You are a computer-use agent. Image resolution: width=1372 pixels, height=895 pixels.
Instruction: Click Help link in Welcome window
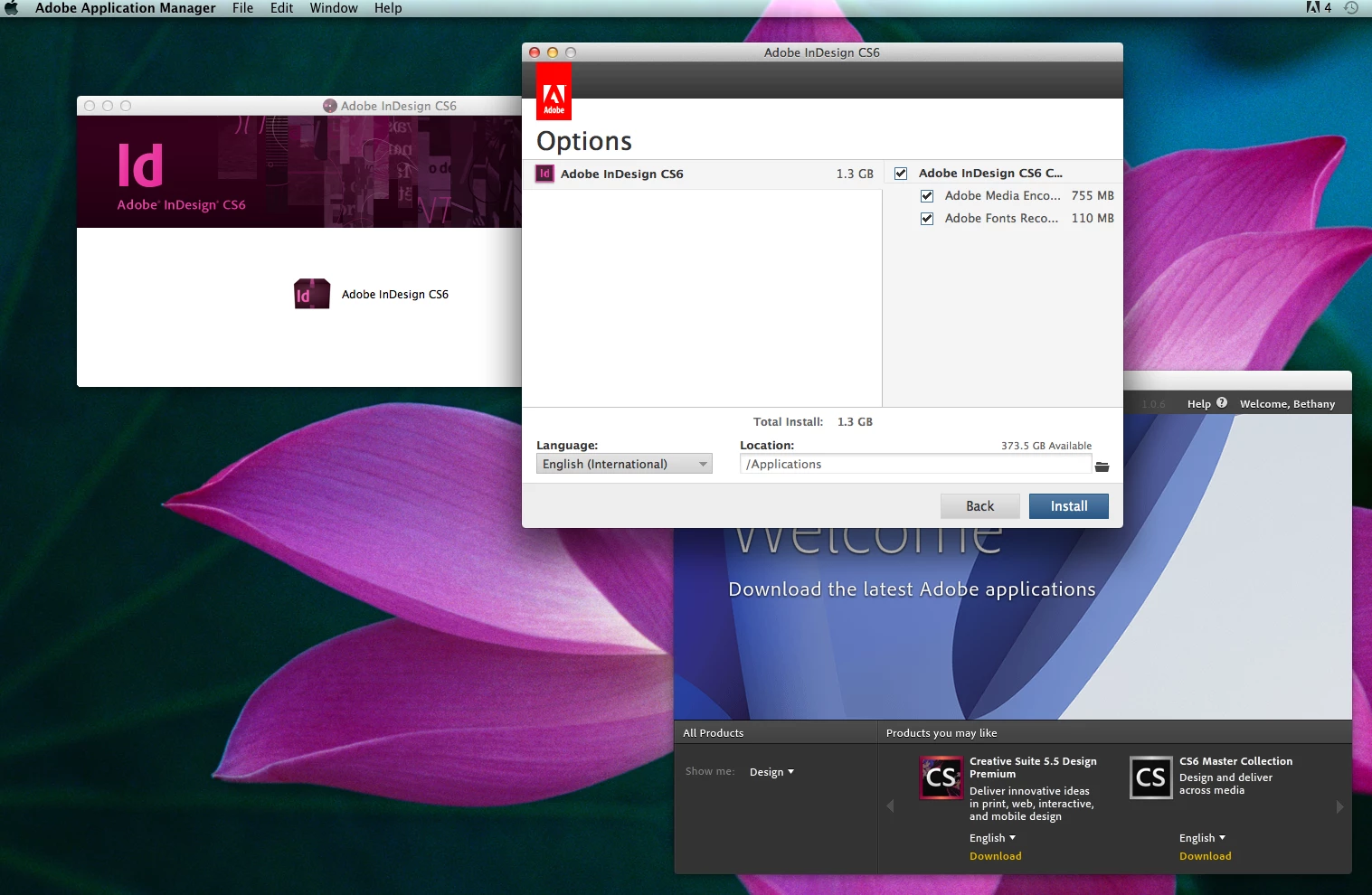point(1198,404)
